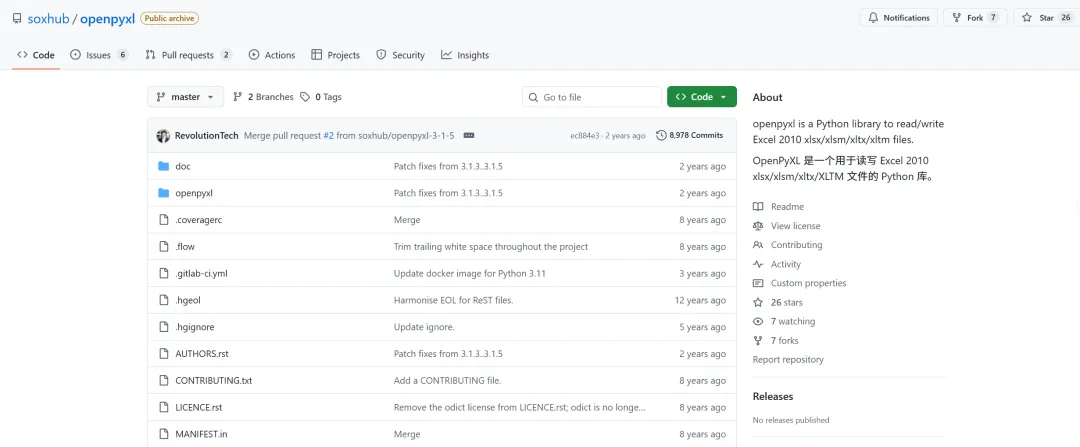The width and height of the screenshot is (1080, 447).
Task: Open the .hgeol file
Action: click(x=187, y=300)
